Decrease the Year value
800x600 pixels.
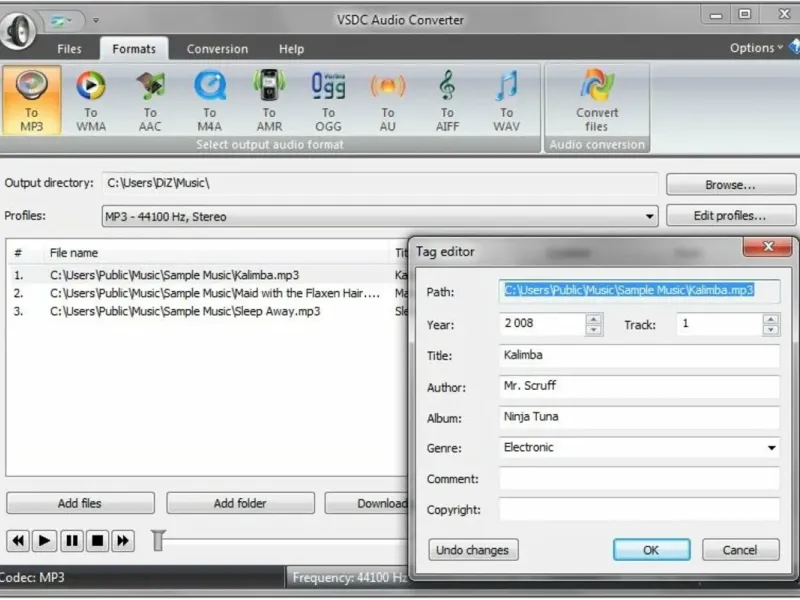tap(593, 330)
